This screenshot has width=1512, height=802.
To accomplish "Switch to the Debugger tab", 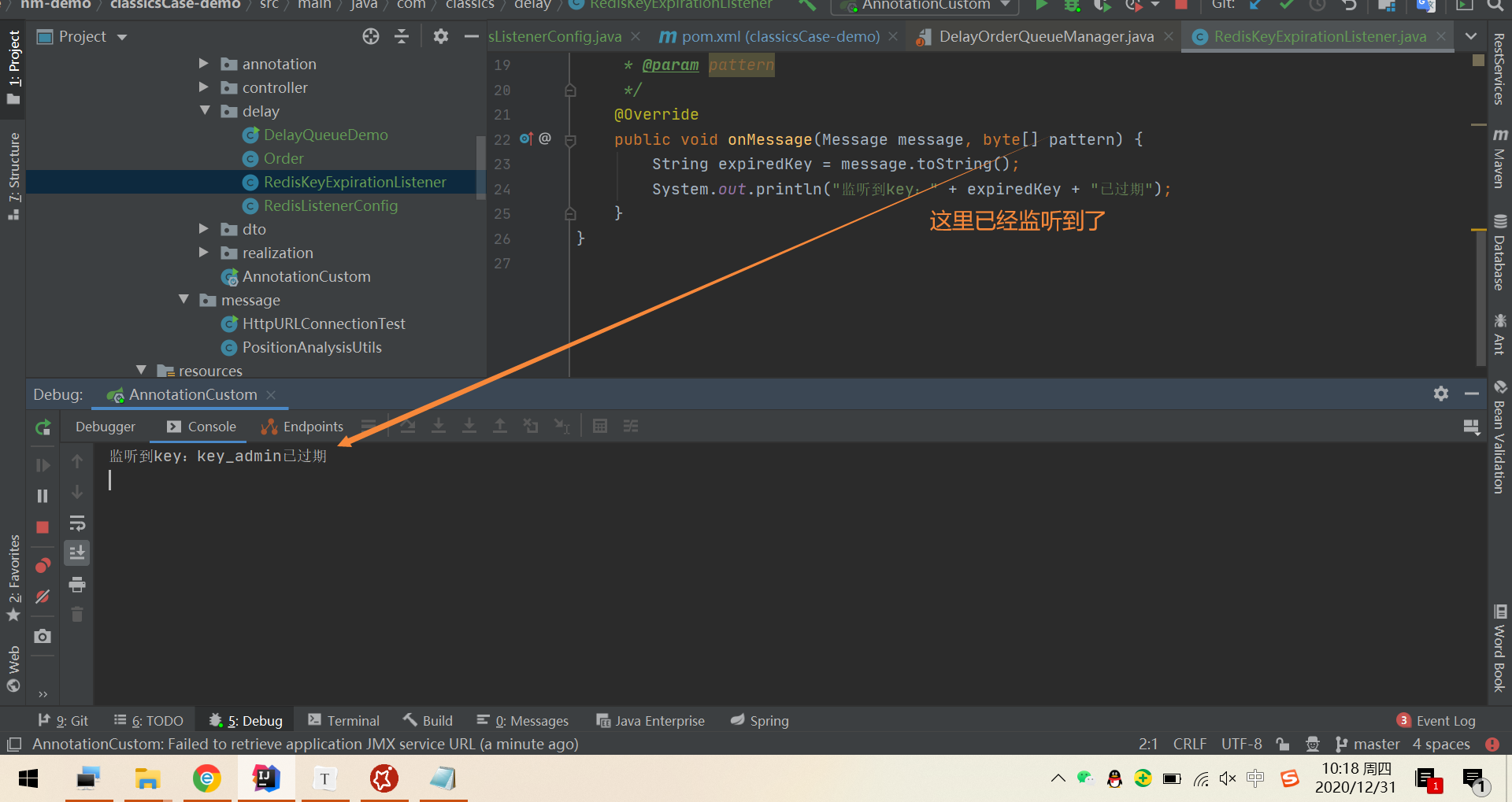I will (106, 426).
